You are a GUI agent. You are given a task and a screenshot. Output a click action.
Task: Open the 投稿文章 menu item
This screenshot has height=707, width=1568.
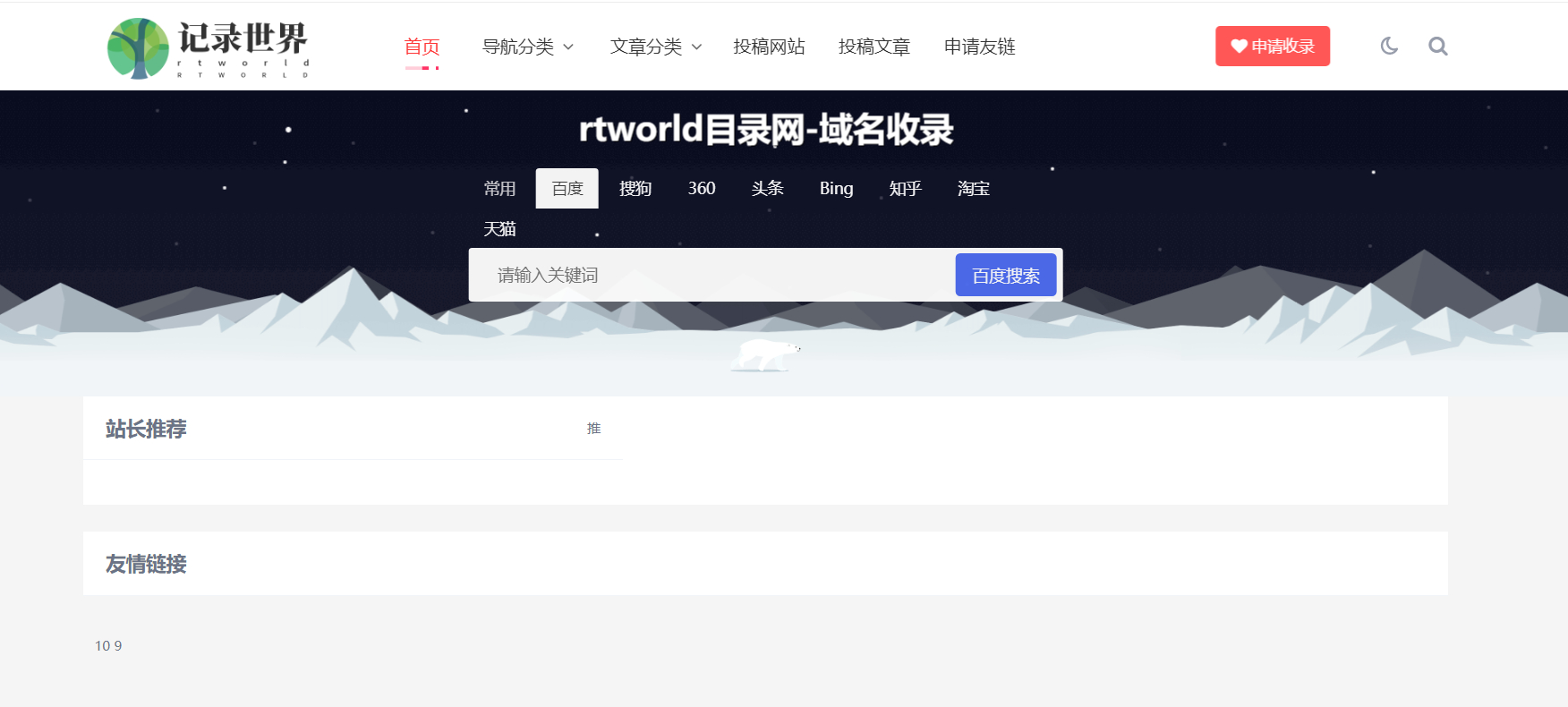(x=874, y=47)
